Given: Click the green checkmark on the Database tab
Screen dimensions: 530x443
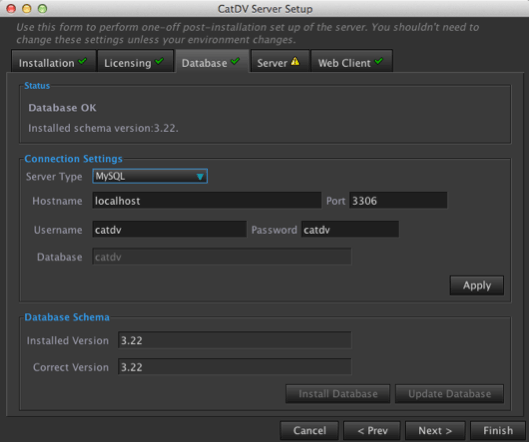Looking at the screenshot, I should click(235, 61).
